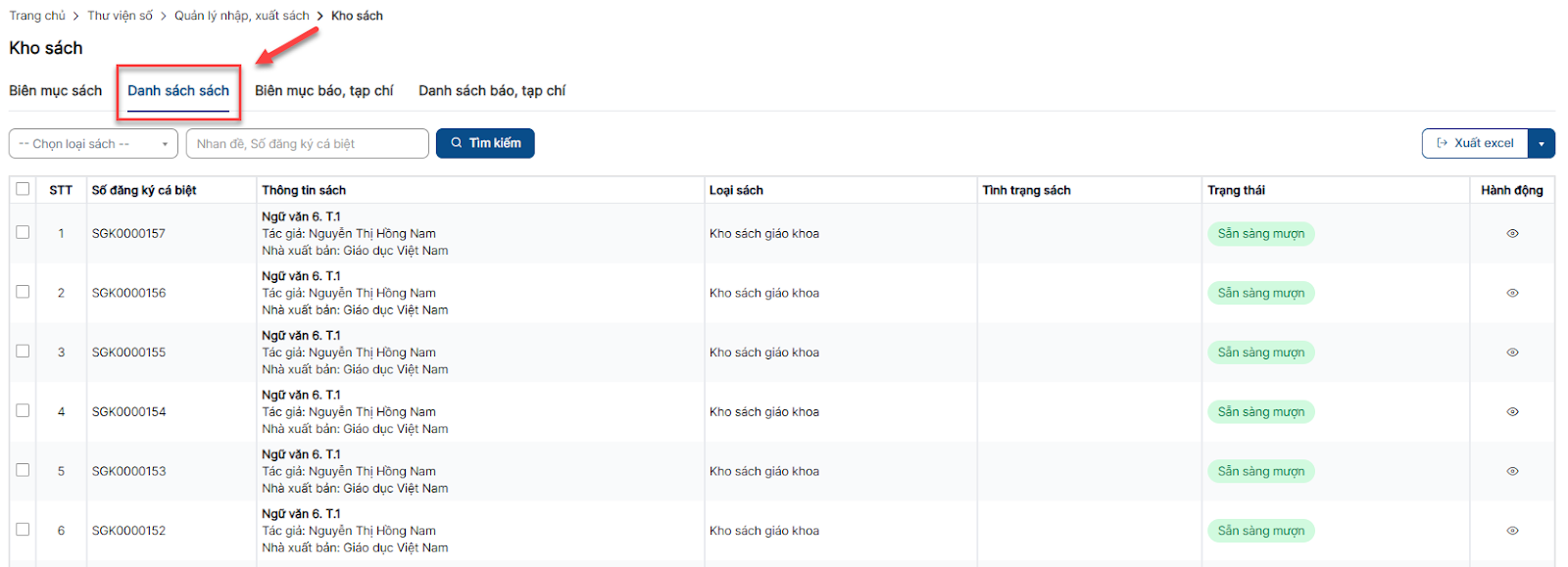Select Biên mục báo, tạp chí tab

(x=323, y=91)
